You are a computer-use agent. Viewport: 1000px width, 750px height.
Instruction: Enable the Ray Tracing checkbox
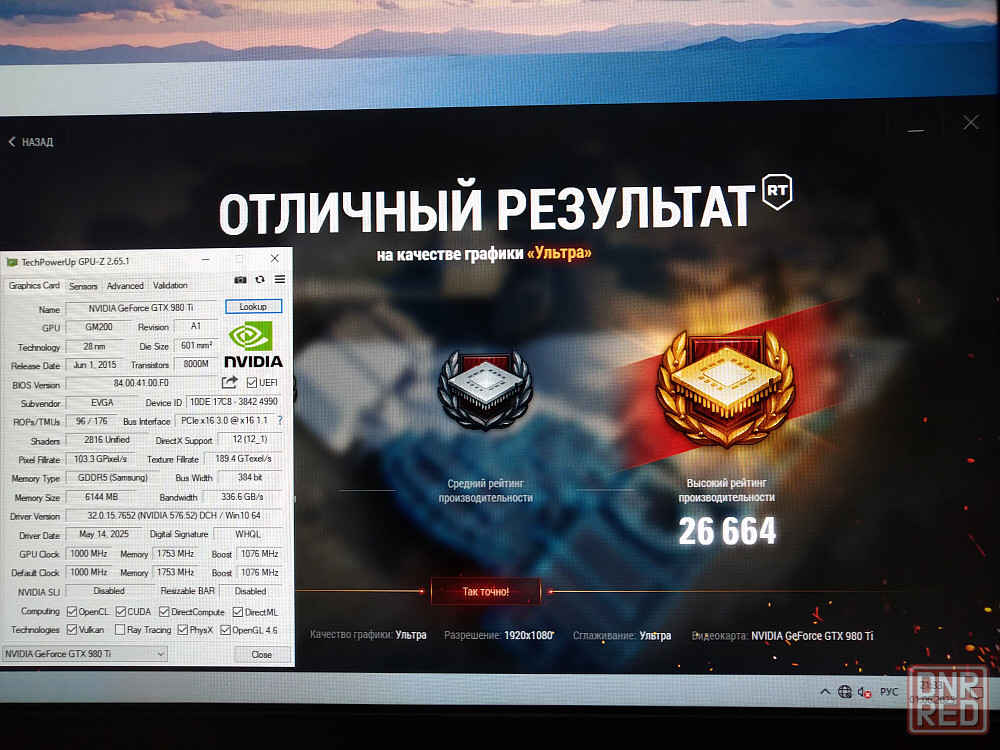[119, 629]
